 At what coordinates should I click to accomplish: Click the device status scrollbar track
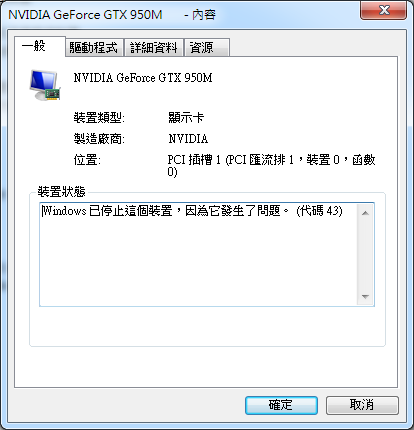point(365,255)
